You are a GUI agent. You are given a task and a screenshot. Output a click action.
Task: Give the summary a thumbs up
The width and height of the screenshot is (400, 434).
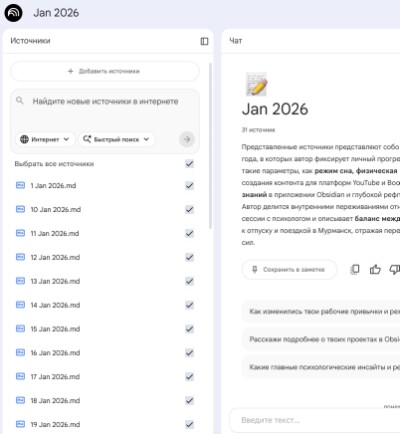click(375, 269)
